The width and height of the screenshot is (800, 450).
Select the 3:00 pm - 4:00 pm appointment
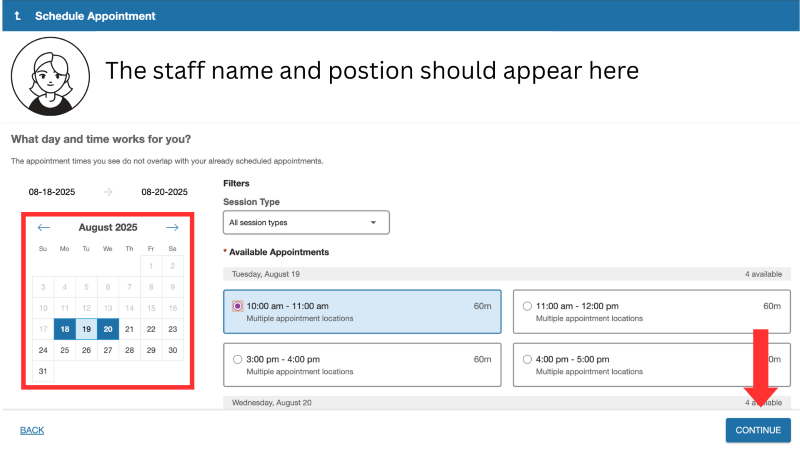(x=237, y=359)
